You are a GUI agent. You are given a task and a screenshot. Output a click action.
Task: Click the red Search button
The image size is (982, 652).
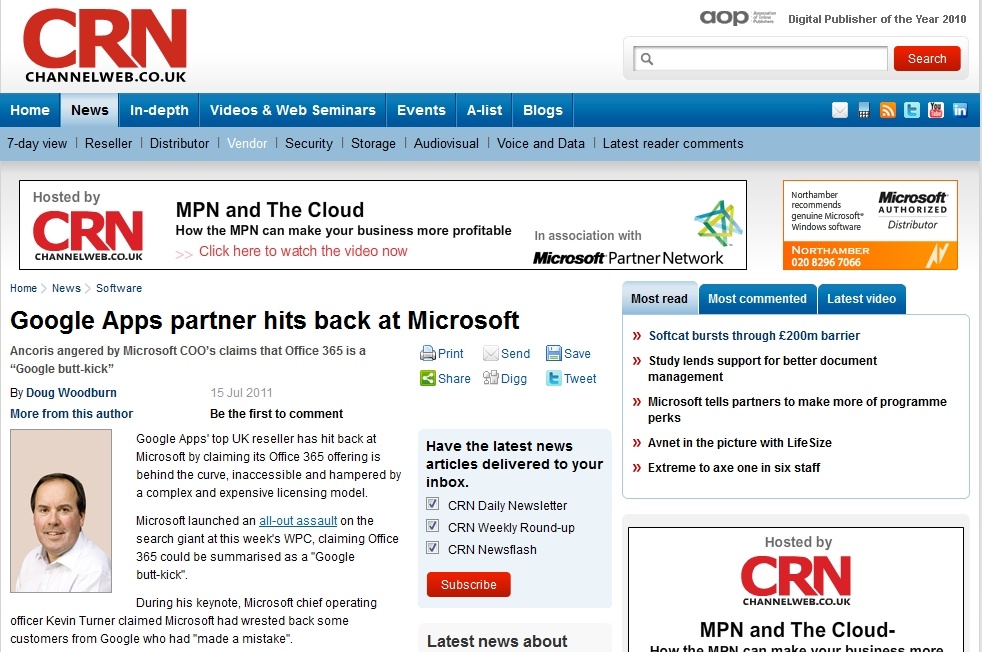coord(927,59)
